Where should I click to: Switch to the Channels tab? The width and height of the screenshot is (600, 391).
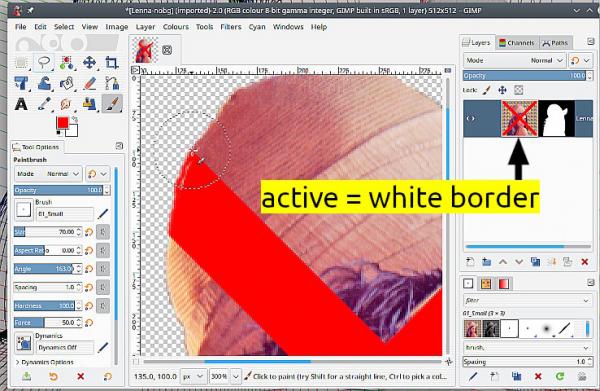tap(517, 43)
